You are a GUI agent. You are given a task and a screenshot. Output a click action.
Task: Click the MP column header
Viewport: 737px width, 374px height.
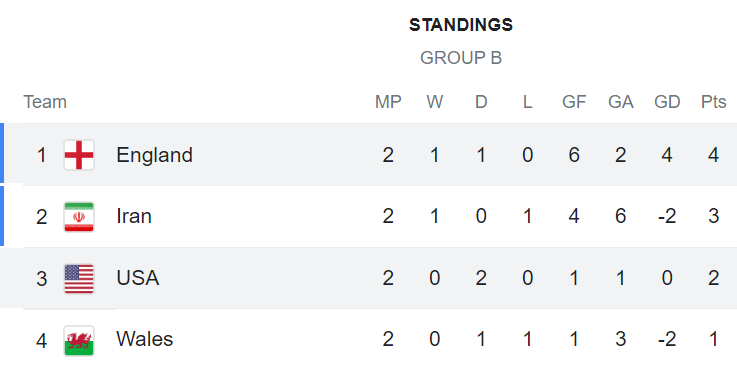click(x=388, y=102)
